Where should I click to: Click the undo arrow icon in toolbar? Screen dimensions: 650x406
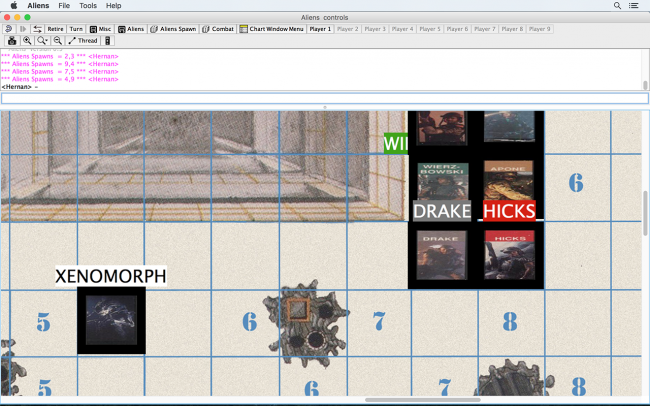[x=9, y=29]
